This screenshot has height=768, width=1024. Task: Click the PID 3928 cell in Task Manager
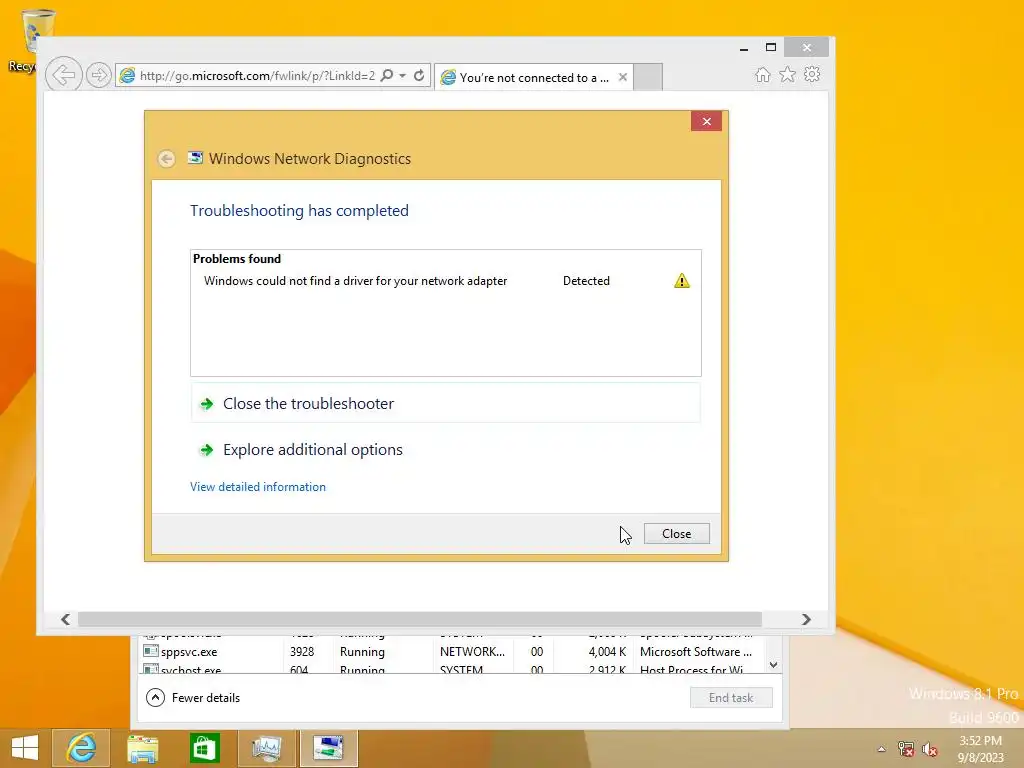(x=302, y=652)
